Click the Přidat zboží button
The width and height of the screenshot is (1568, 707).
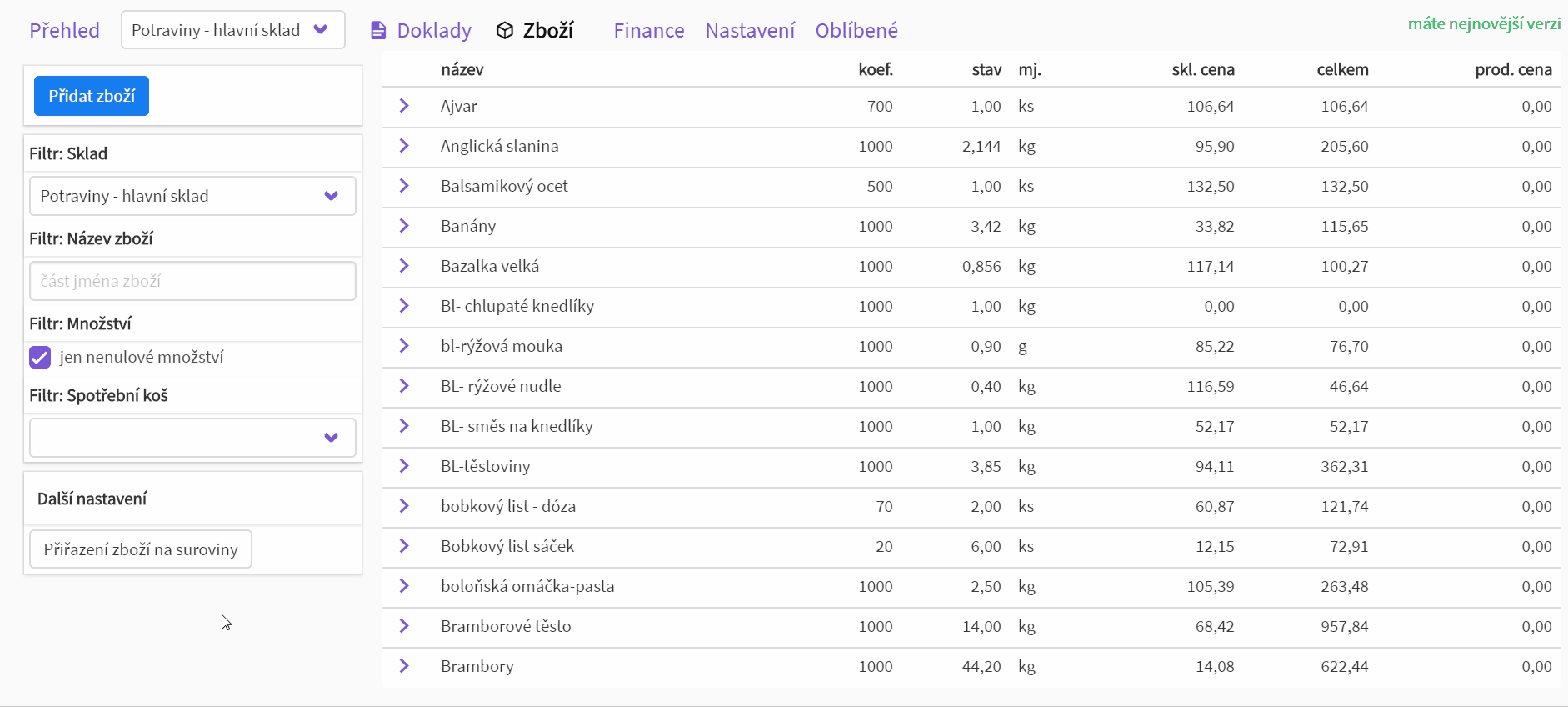click(x=92, y=96)
